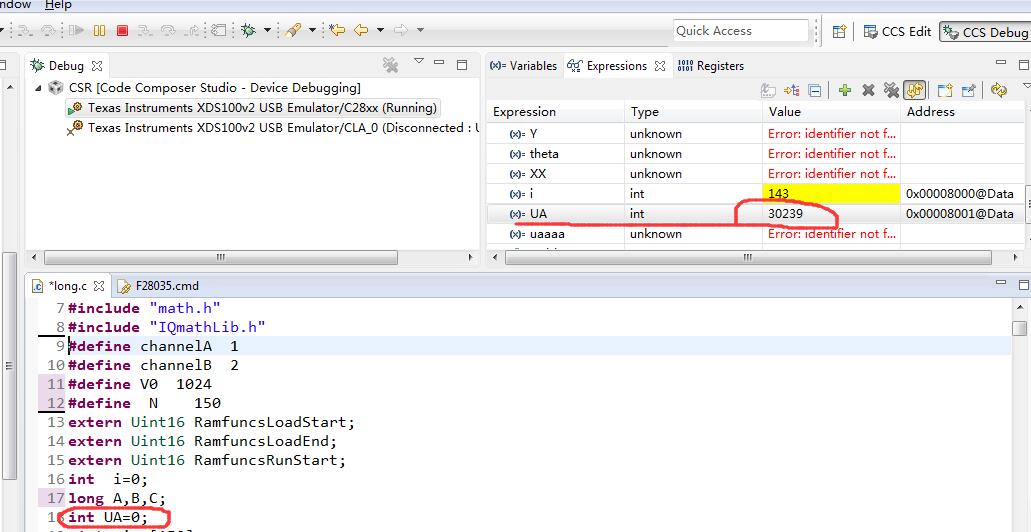Add new expression with green plus
The height and width of the screenshot is (532, 1031).
click(845, 90)
